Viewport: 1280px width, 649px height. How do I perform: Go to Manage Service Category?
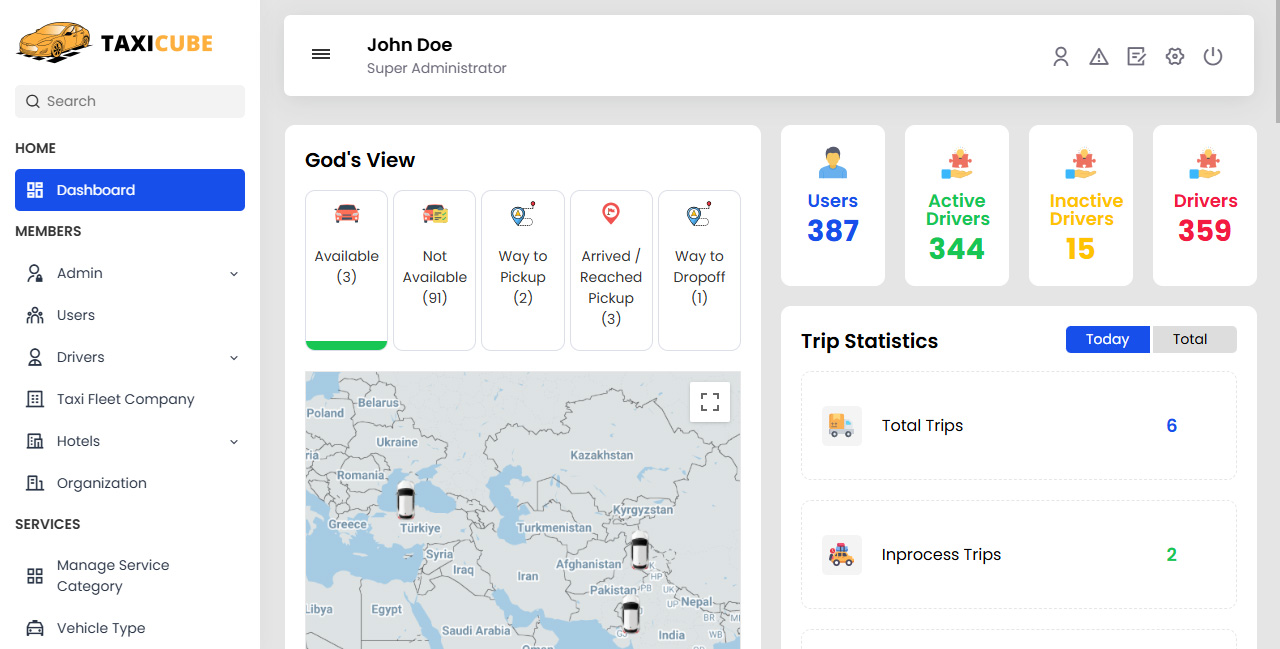112,576
